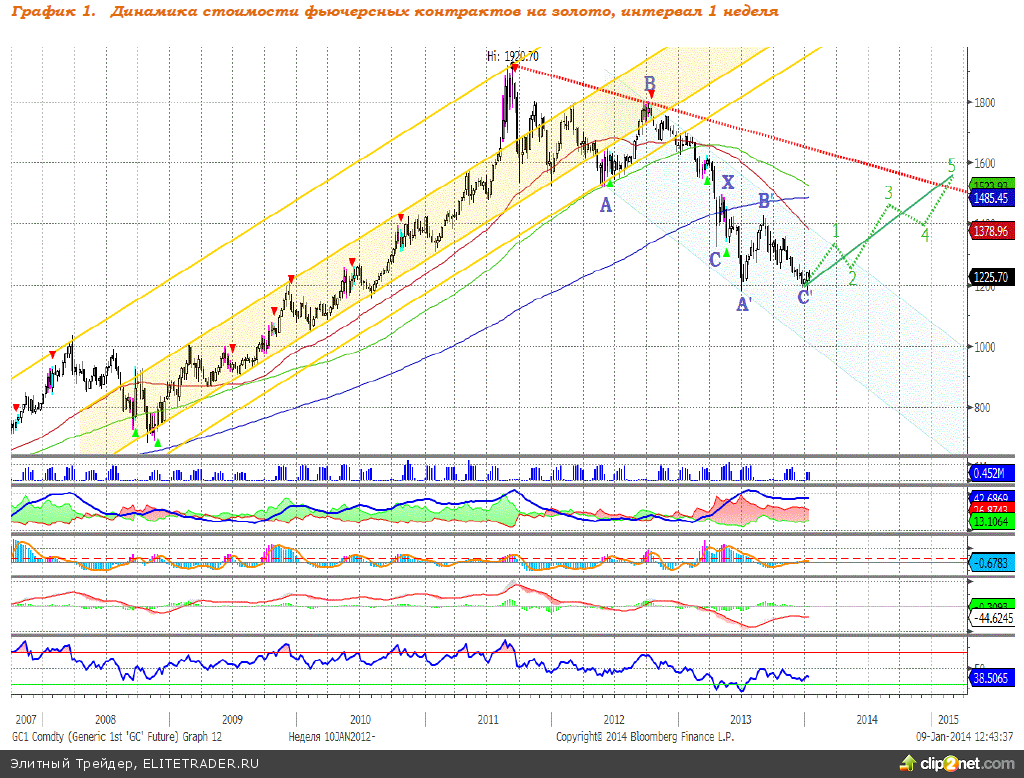The height and width of the screenshot is (778, 1024).
Task: Select the green wave label 5
Action: point(951,164)
